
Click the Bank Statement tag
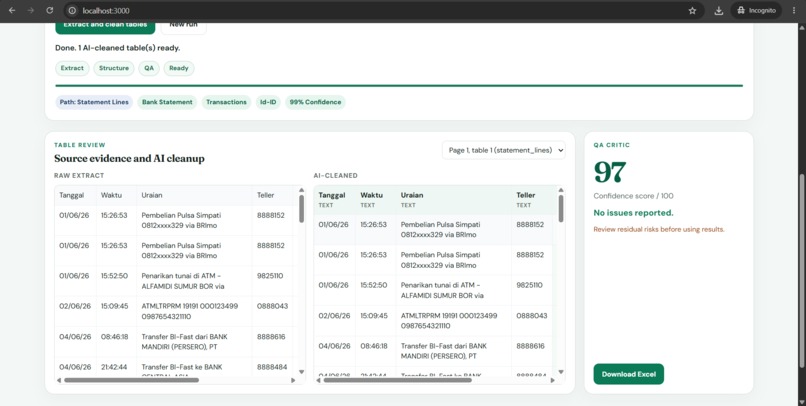coord(167,102)
